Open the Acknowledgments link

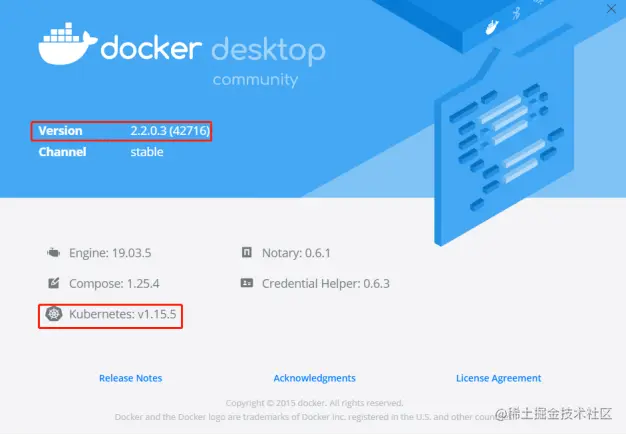click(x=314, y=378)
